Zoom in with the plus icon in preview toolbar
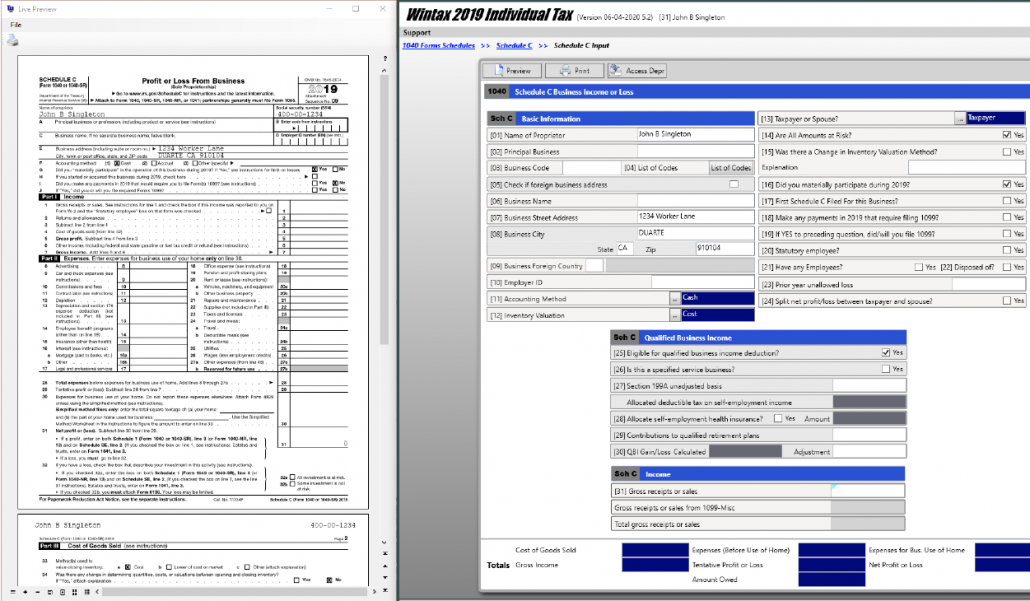This screenshot has width=1030, height=601. coord(25,592)
